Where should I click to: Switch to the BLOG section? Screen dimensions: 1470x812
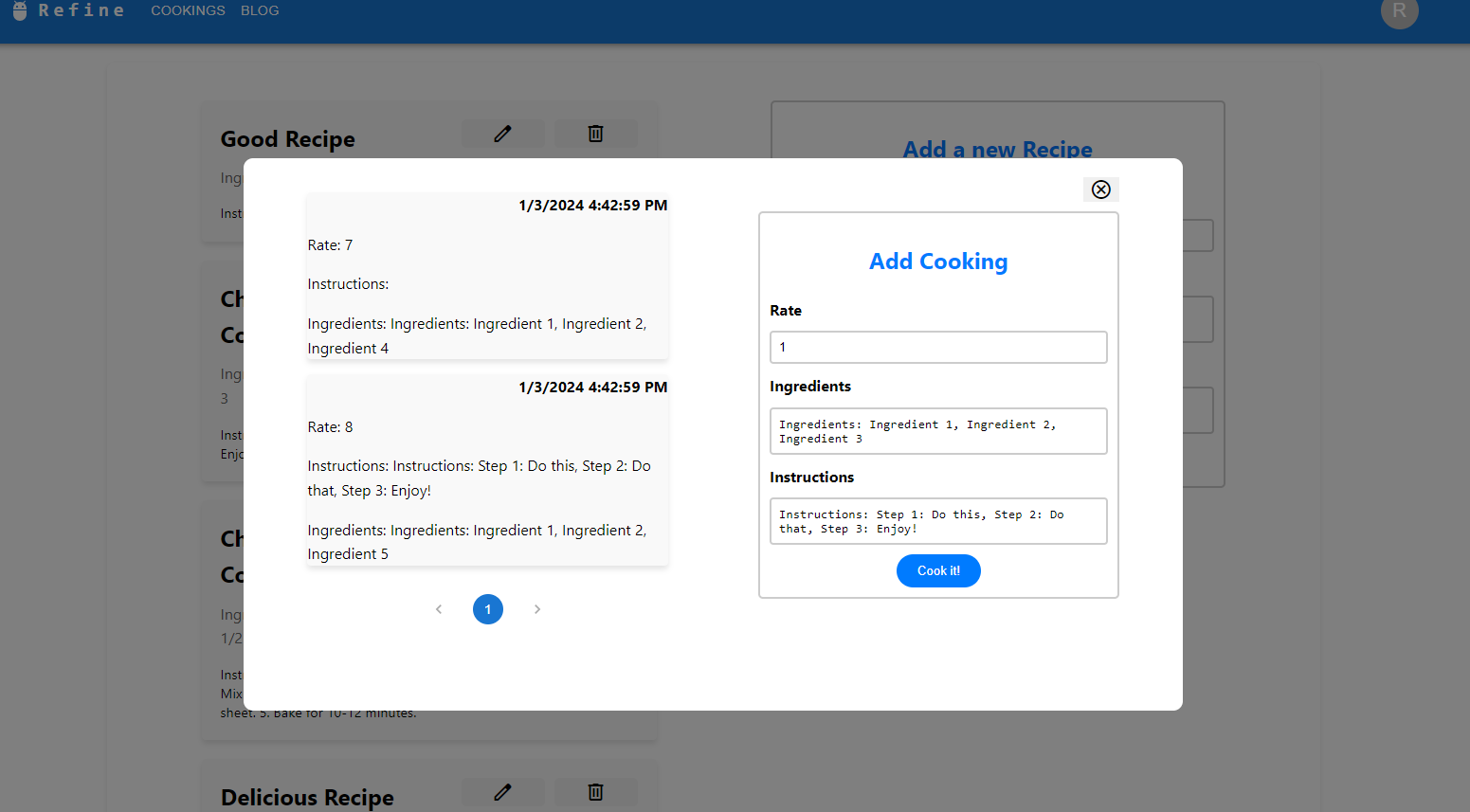coord(260,10)
